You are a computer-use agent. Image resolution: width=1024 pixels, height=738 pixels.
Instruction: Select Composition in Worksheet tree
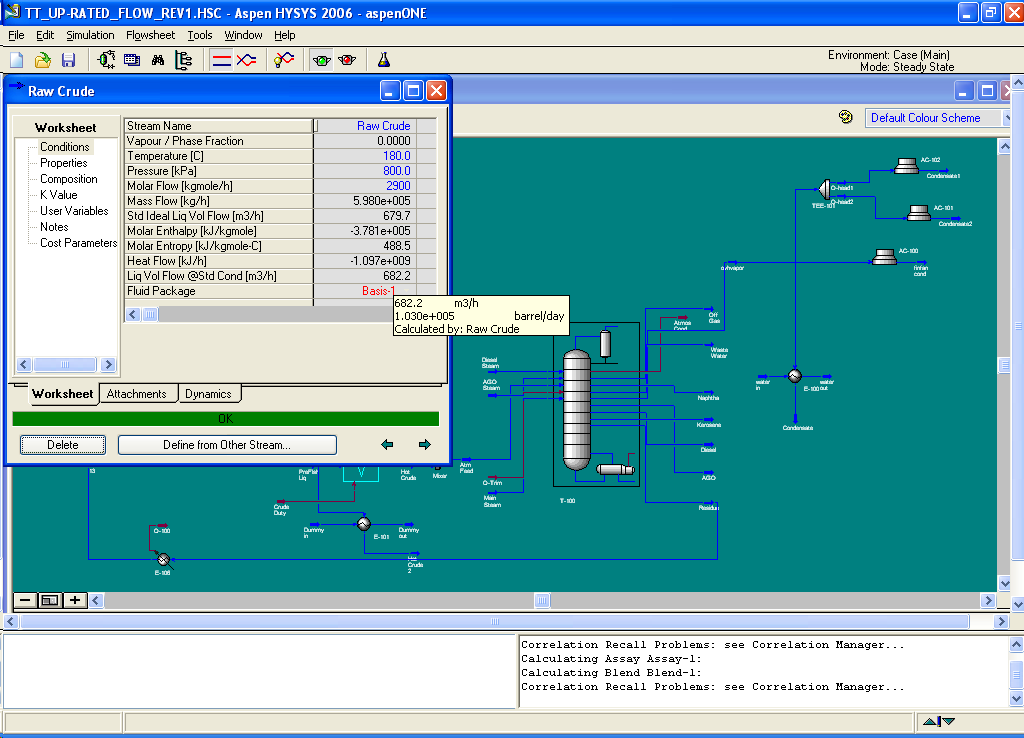(69, 179)
